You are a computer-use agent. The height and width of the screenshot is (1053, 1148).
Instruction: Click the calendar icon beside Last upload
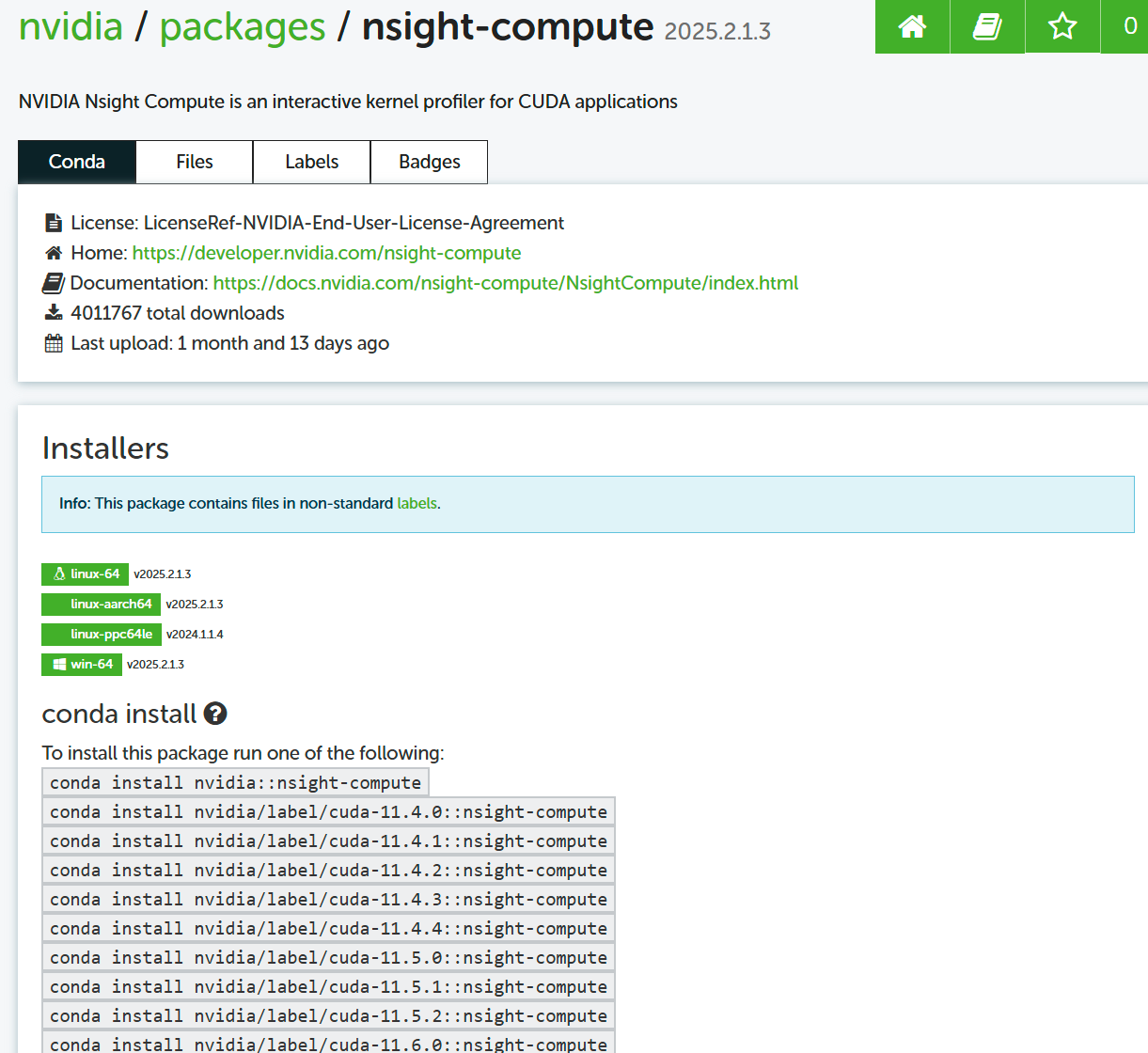tap(54, 343)
